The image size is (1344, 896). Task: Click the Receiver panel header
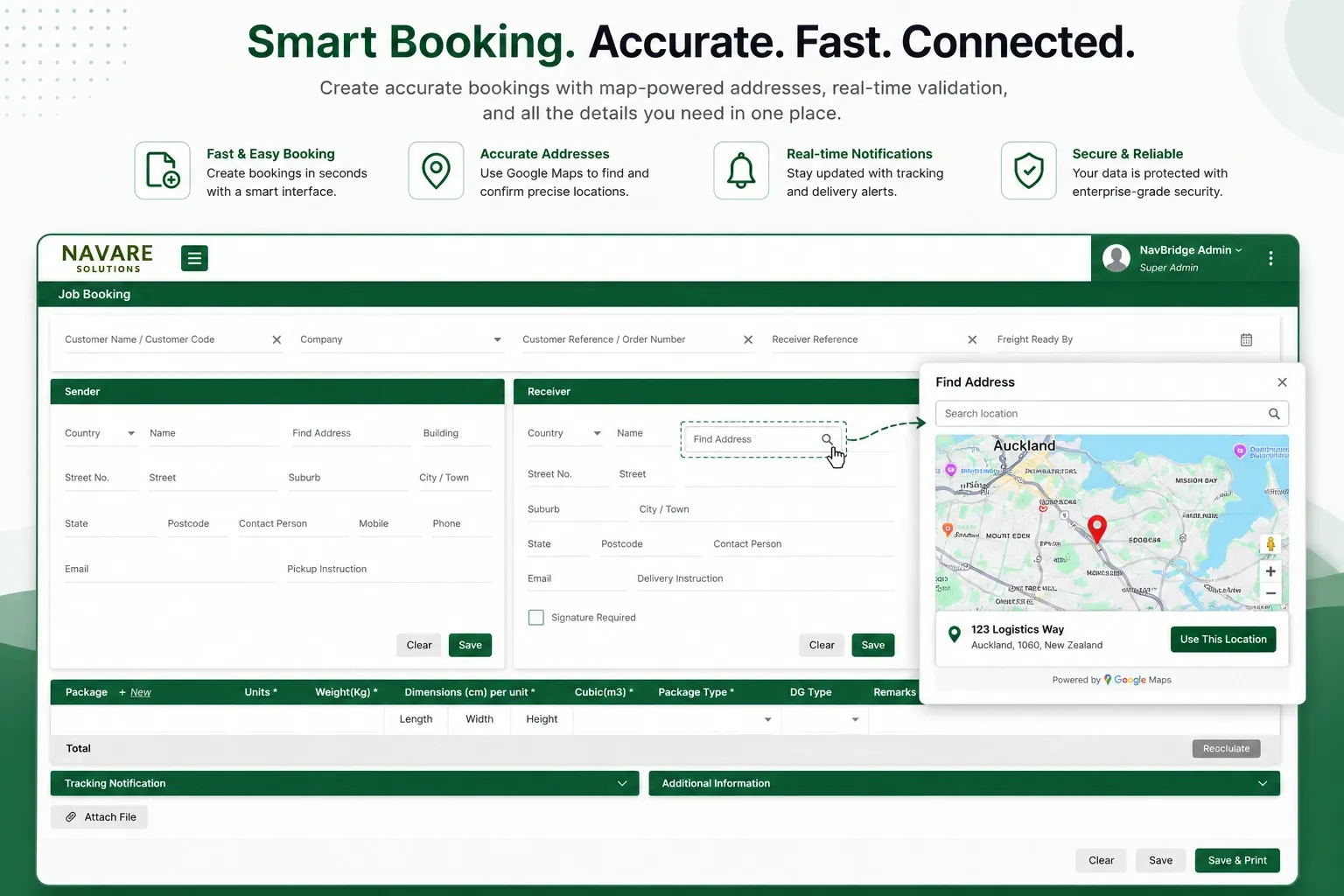coord(716,391)
